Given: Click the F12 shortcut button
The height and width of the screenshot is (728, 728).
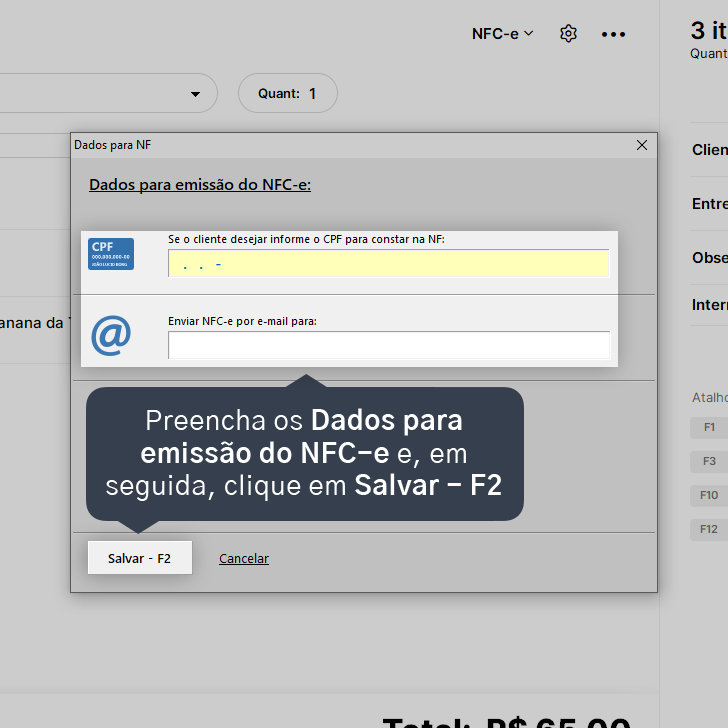Looking at the screenshot, I should 709,529.
